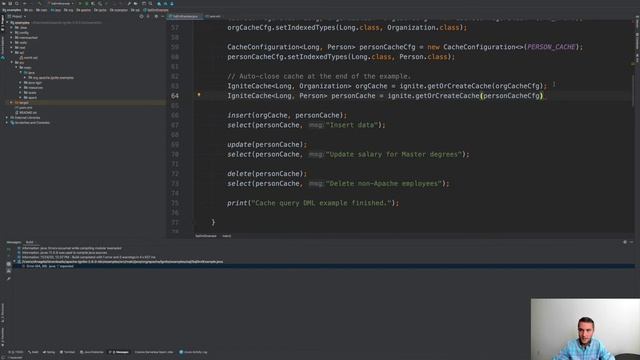640x360 pixels.
Task: Switch to the SqlDmlExample.java editor tab
Action: click(185, 16)
